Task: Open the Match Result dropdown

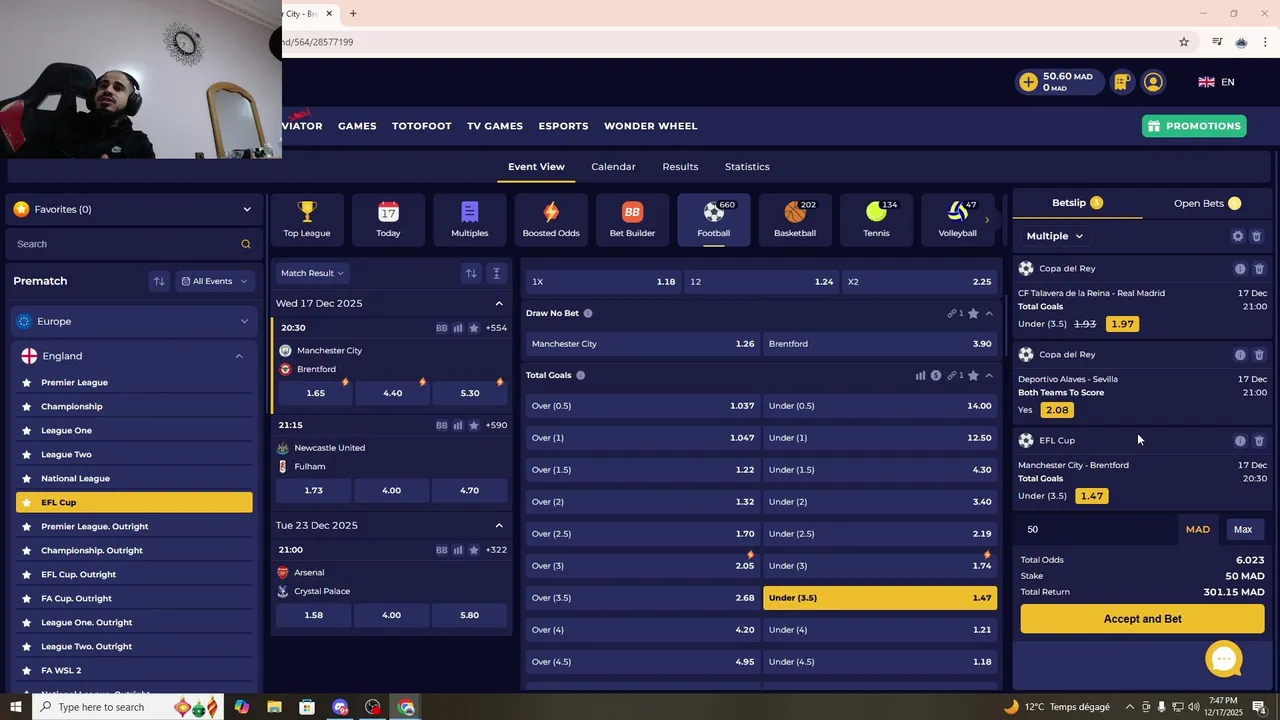Action: click(312, 273)
